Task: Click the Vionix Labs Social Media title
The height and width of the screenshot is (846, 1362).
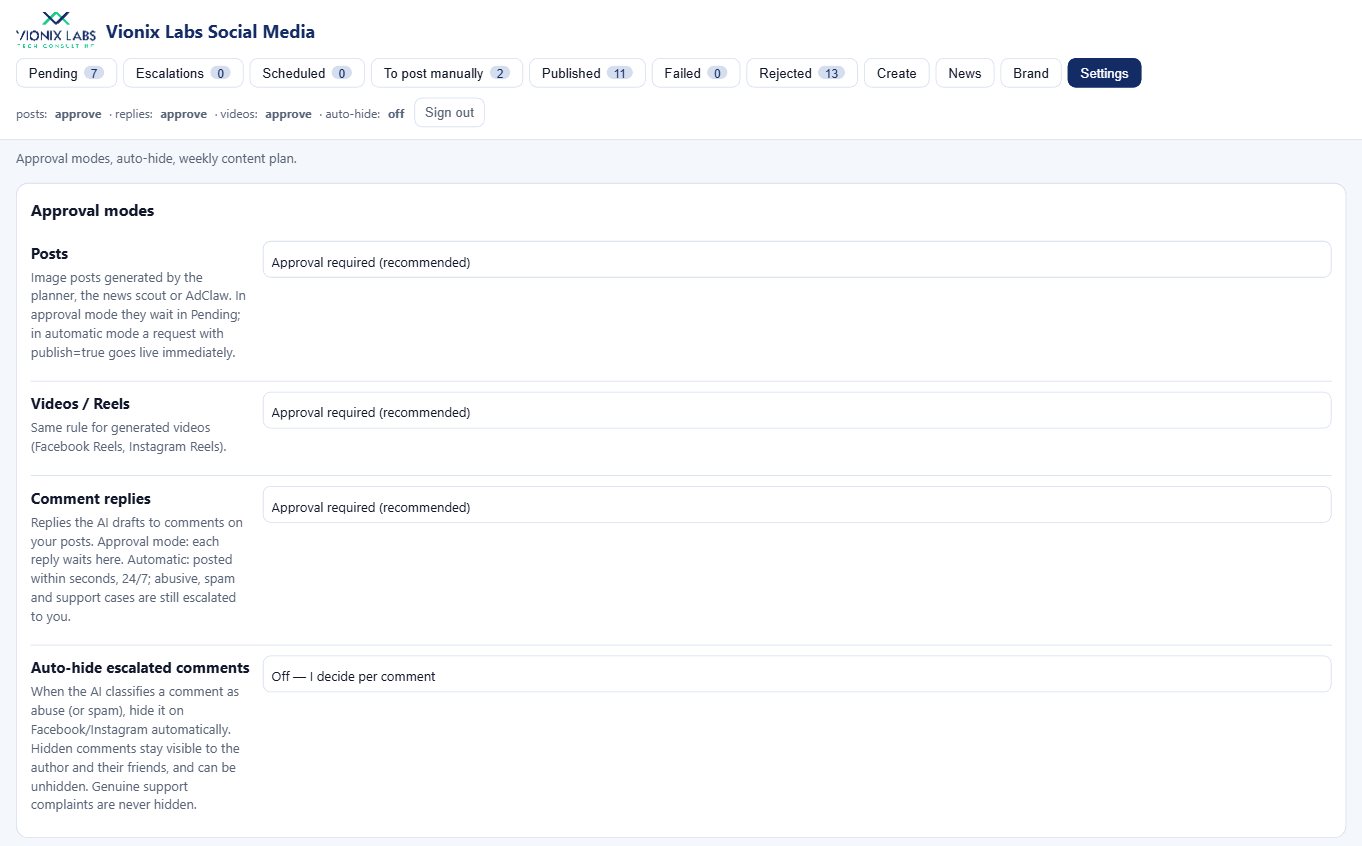Action: pyautogui.click(x=210, y=32)
